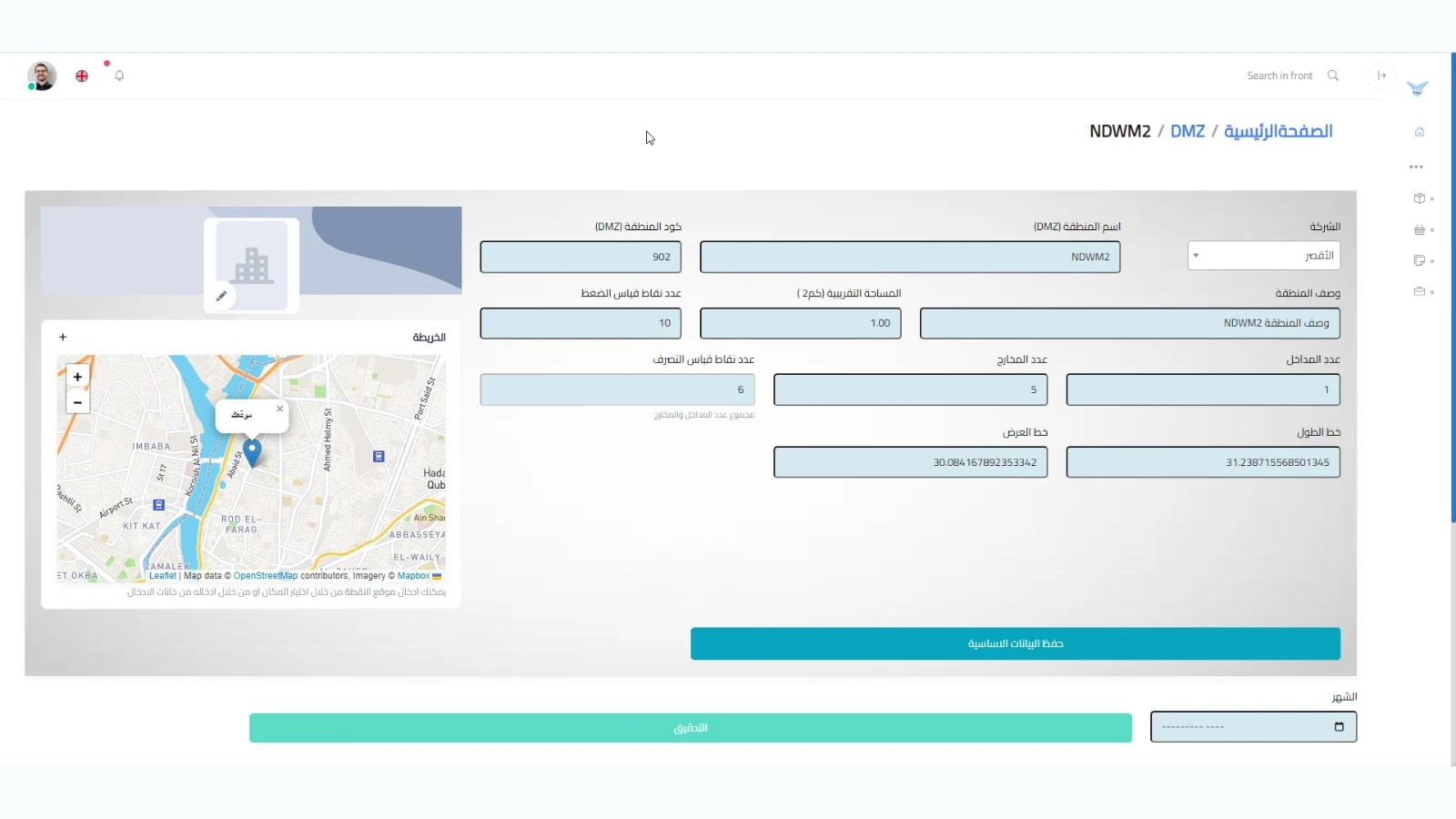Viewport: 1456px width, 819px height.
Task: Click the search magnifier icon
Action: tap(1333, 76)
